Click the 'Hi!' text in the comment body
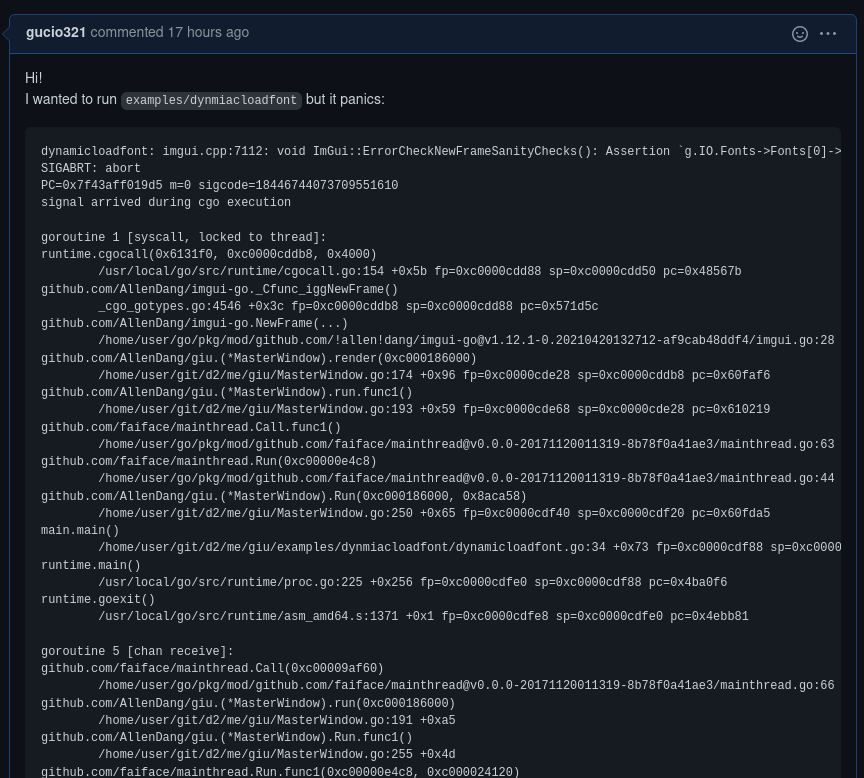 click(33, 78)
